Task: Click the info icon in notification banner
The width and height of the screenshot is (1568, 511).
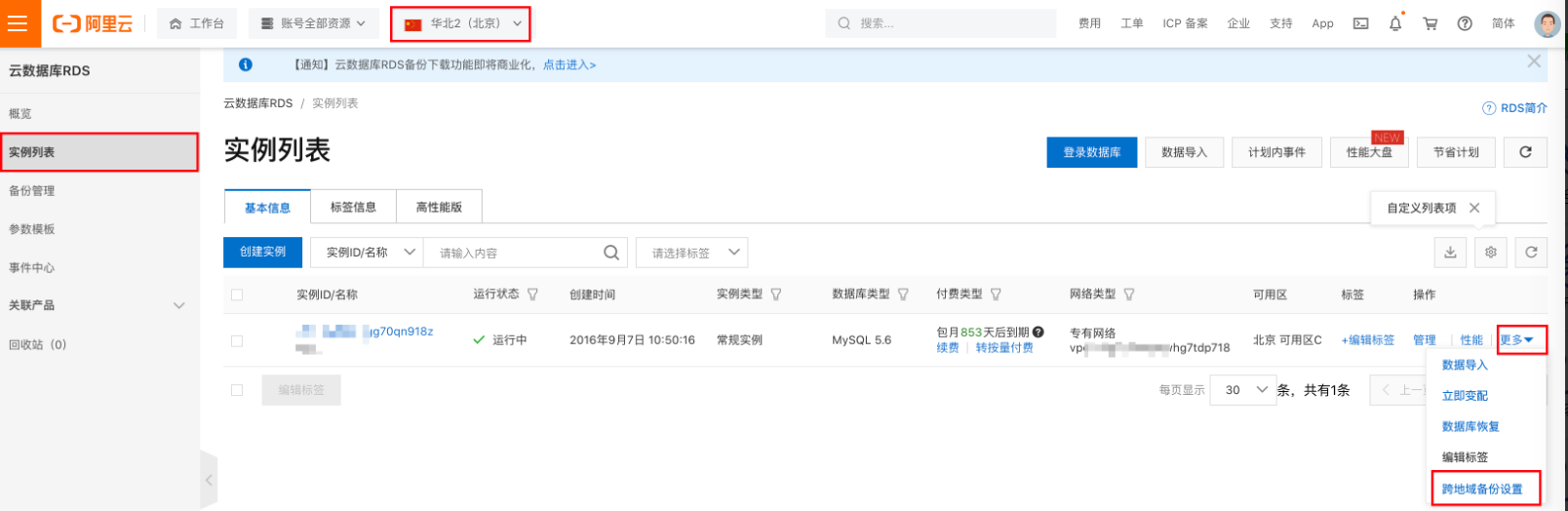Action: (x=246, y=64)
